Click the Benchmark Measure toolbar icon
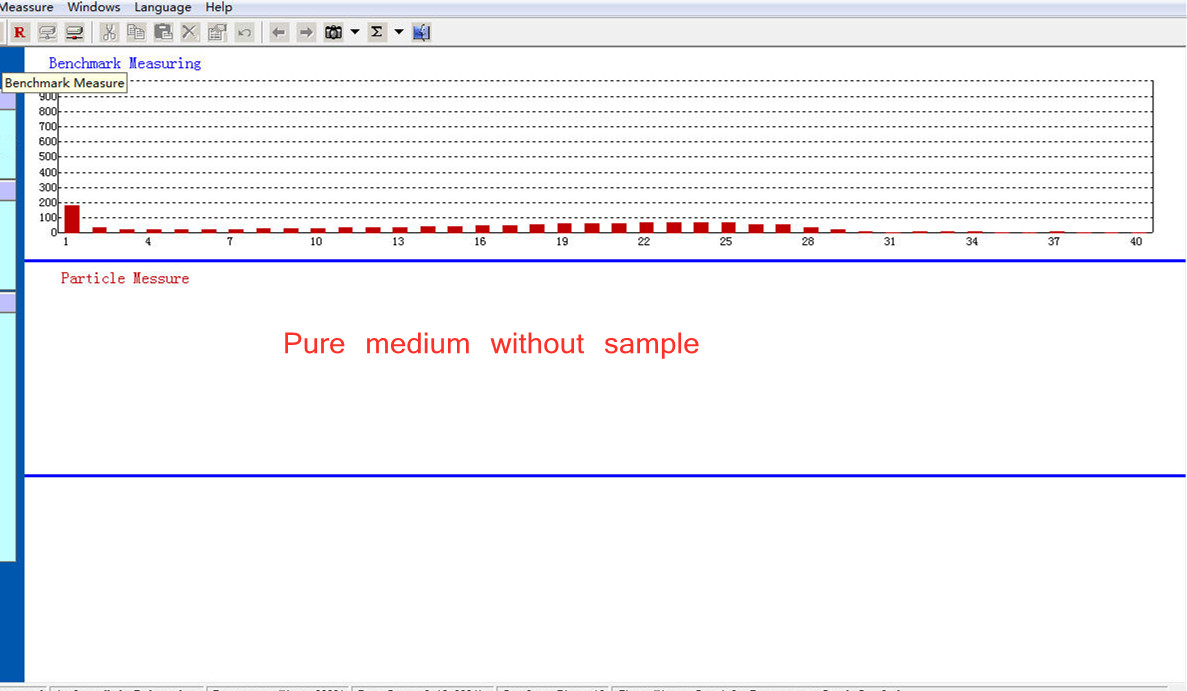The image size is (1187, 691). click(x=46, y=32)
